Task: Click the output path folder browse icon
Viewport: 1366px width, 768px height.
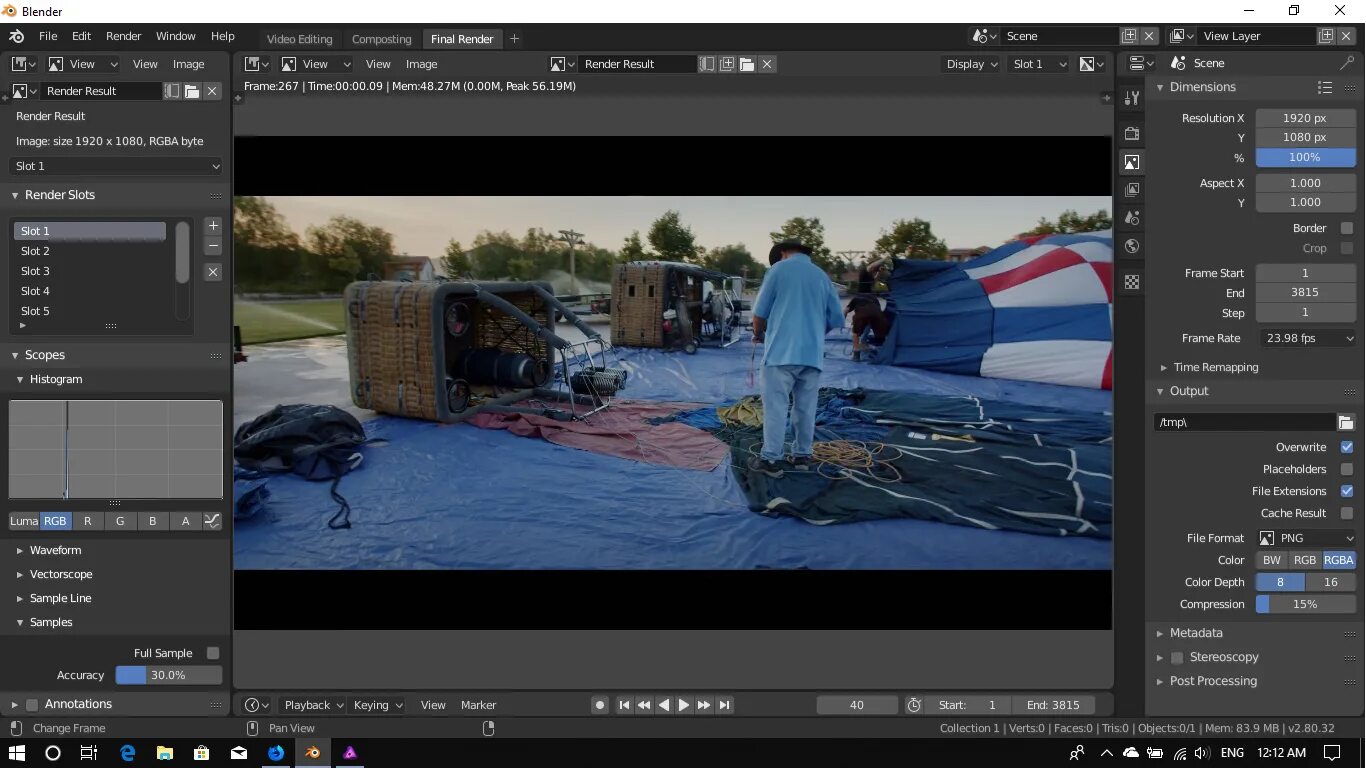Action: point(1346,422)
